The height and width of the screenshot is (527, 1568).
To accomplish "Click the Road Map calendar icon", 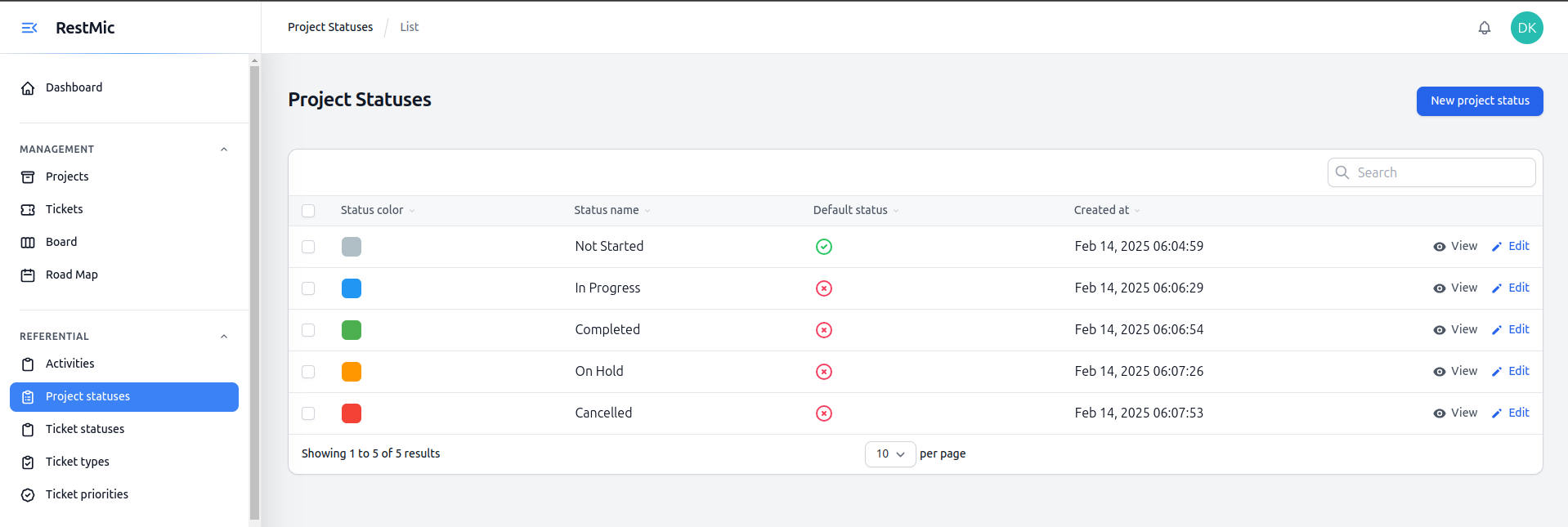I will [28, 275].
